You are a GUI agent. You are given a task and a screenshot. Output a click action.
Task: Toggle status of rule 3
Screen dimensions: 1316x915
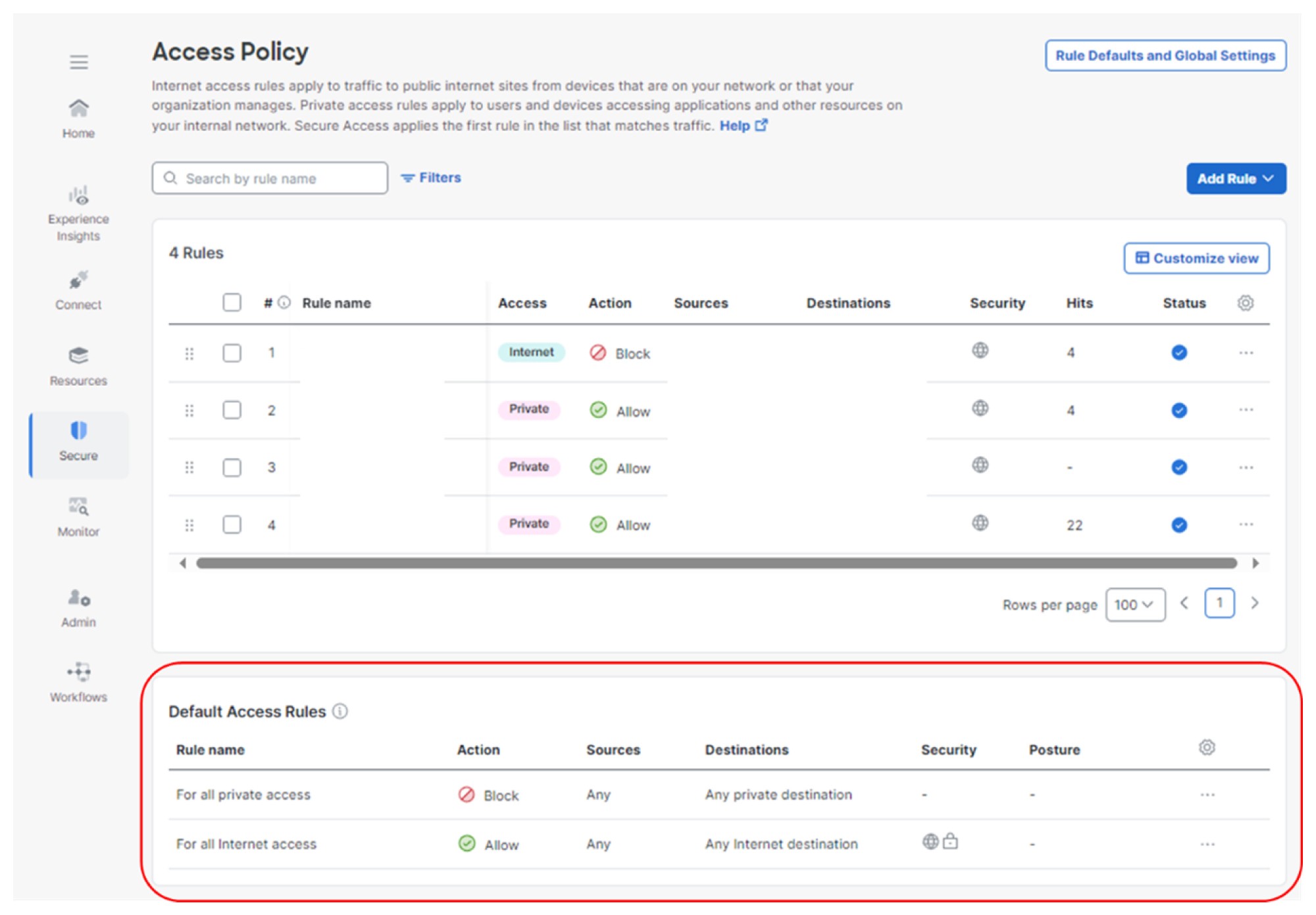[x=1179, y=467]
